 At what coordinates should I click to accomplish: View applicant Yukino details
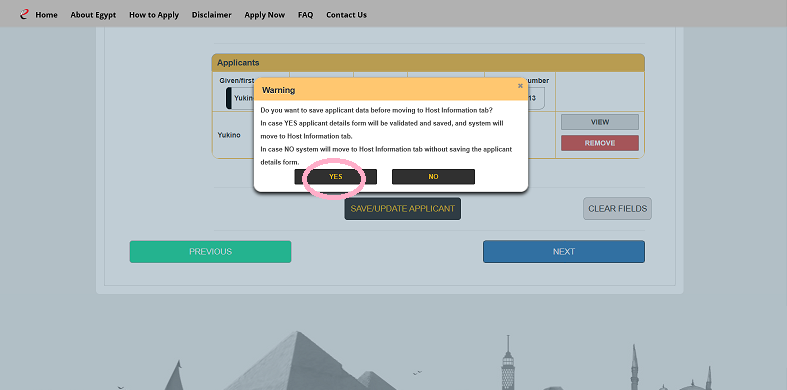point(600,122)
